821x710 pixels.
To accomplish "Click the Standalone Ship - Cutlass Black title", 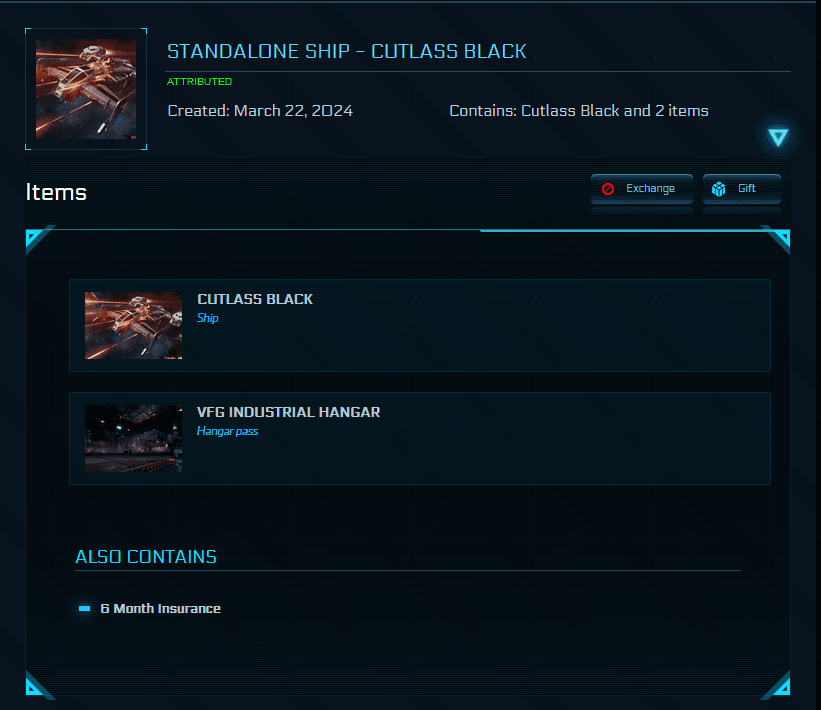I will 346,51.
